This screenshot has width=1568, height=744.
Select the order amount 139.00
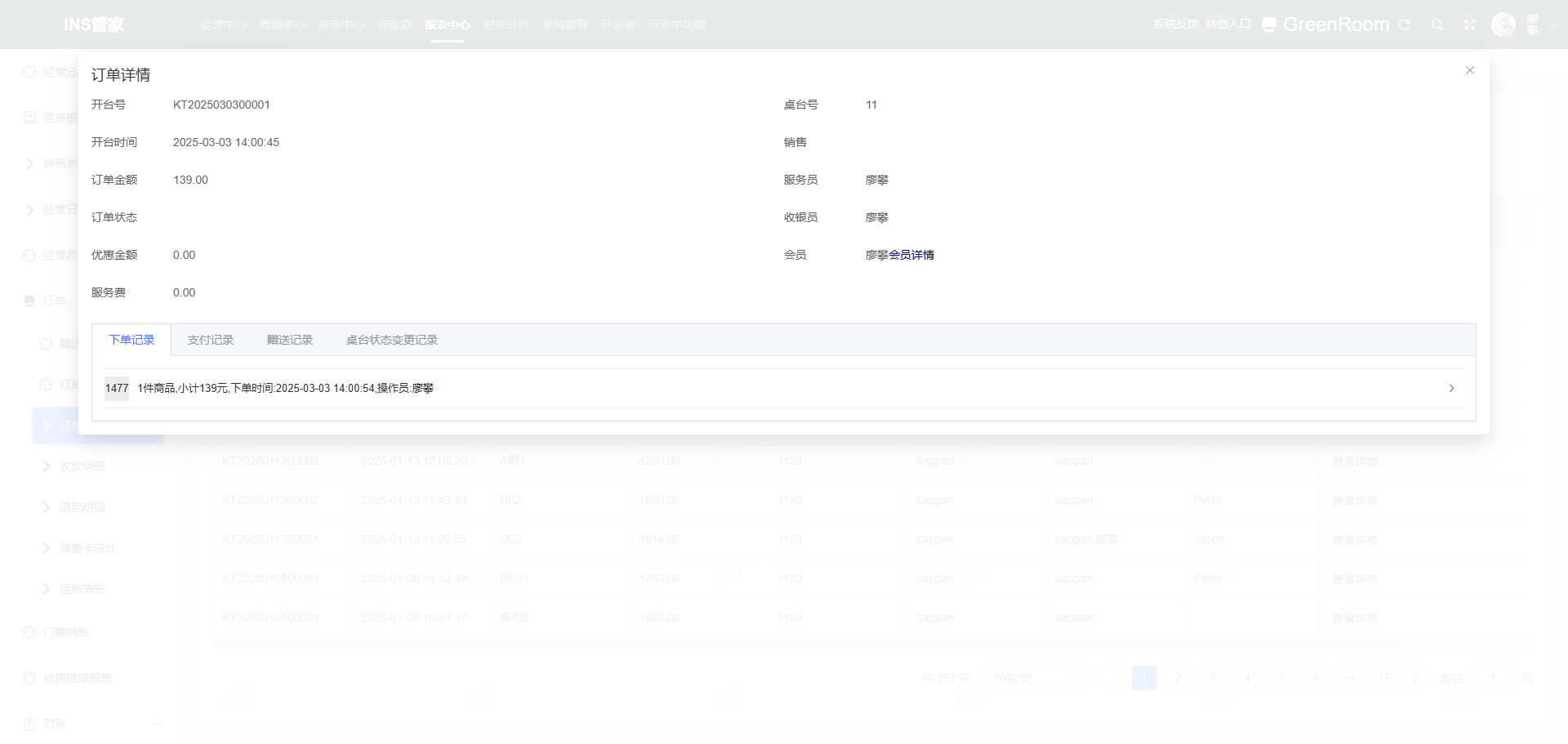pyautogui.click(x=190, y=180)
